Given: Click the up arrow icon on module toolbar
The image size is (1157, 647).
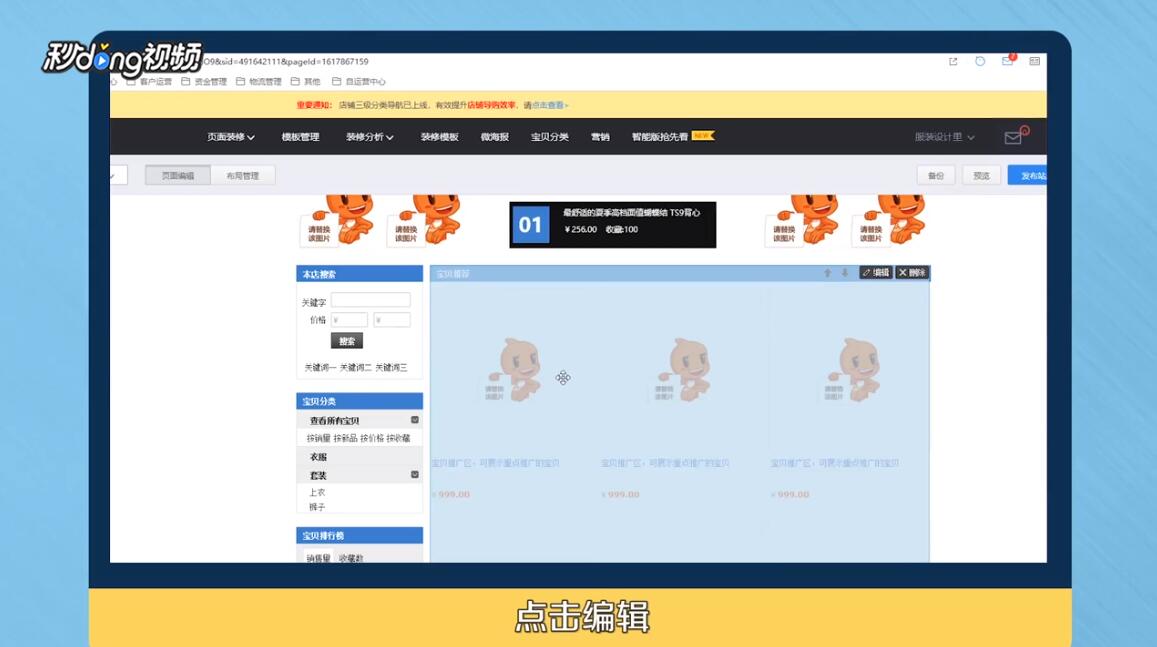Looking at the screenshot, I should [828, 272].
